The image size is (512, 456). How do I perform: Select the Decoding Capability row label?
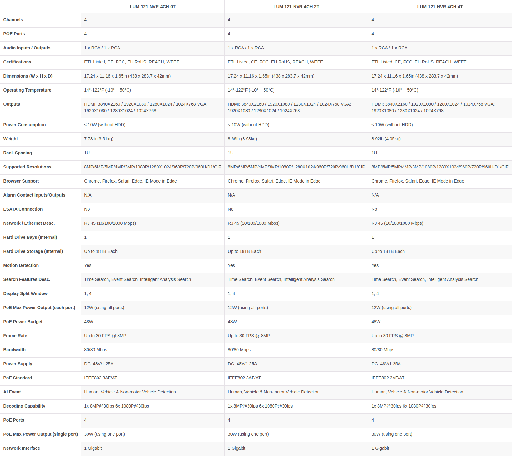pos(24,406)
